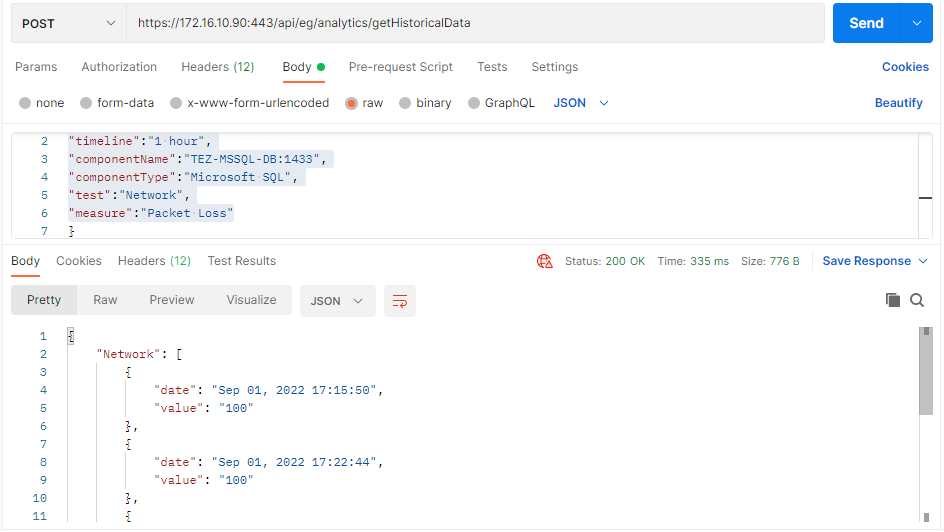This screenshot has width=944, height=532.
Task: Open the response JSON format dropdown
Action: point(337,301)
